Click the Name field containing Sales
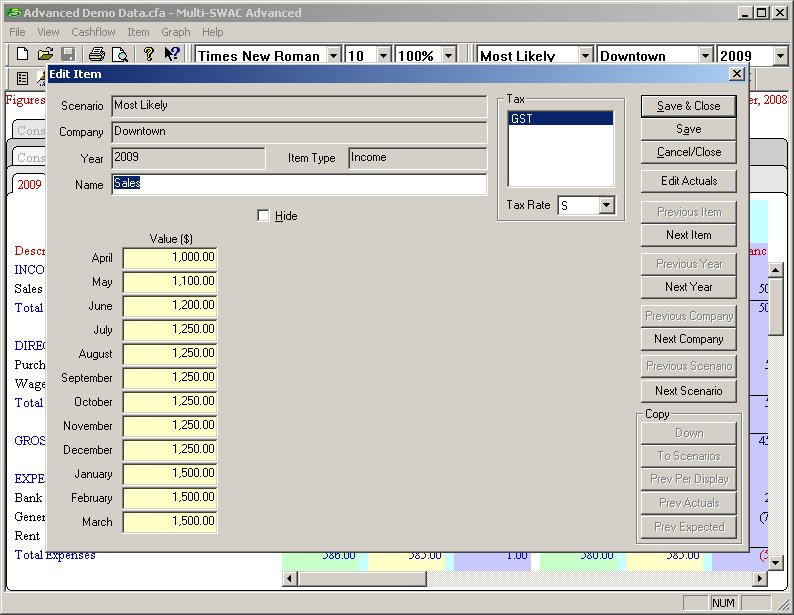 (x=299, y=184)
